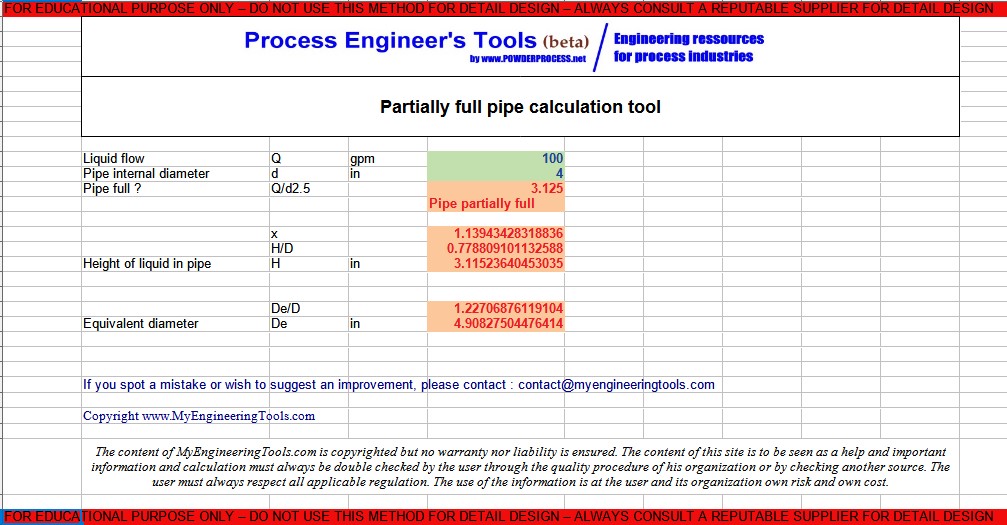Select the x value cell 1.13943428318836
Image resolution: width=1007 pixels, height=525 pixels.
(496, 233)
